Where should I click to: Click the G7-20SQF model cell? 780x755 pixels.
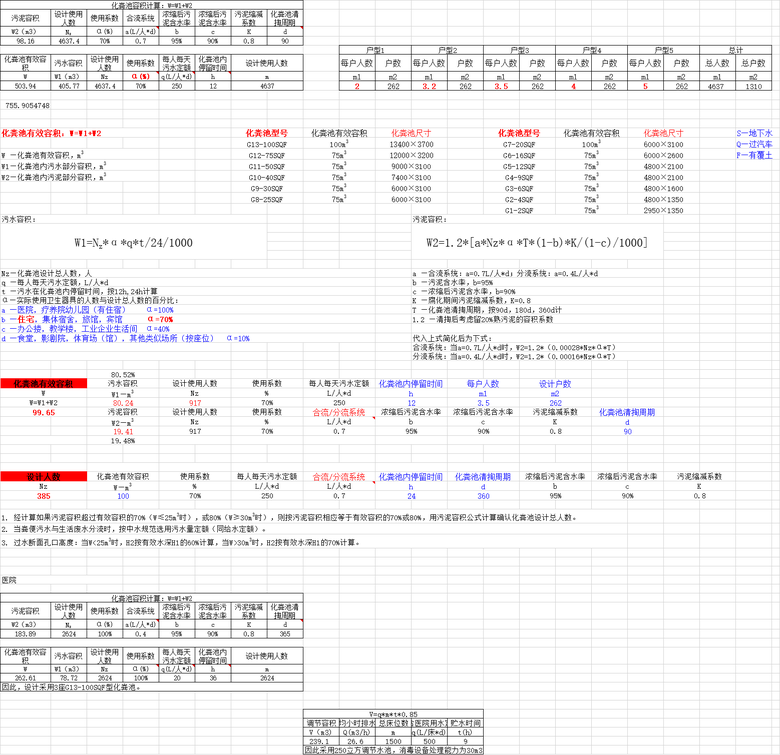(522, 144)
